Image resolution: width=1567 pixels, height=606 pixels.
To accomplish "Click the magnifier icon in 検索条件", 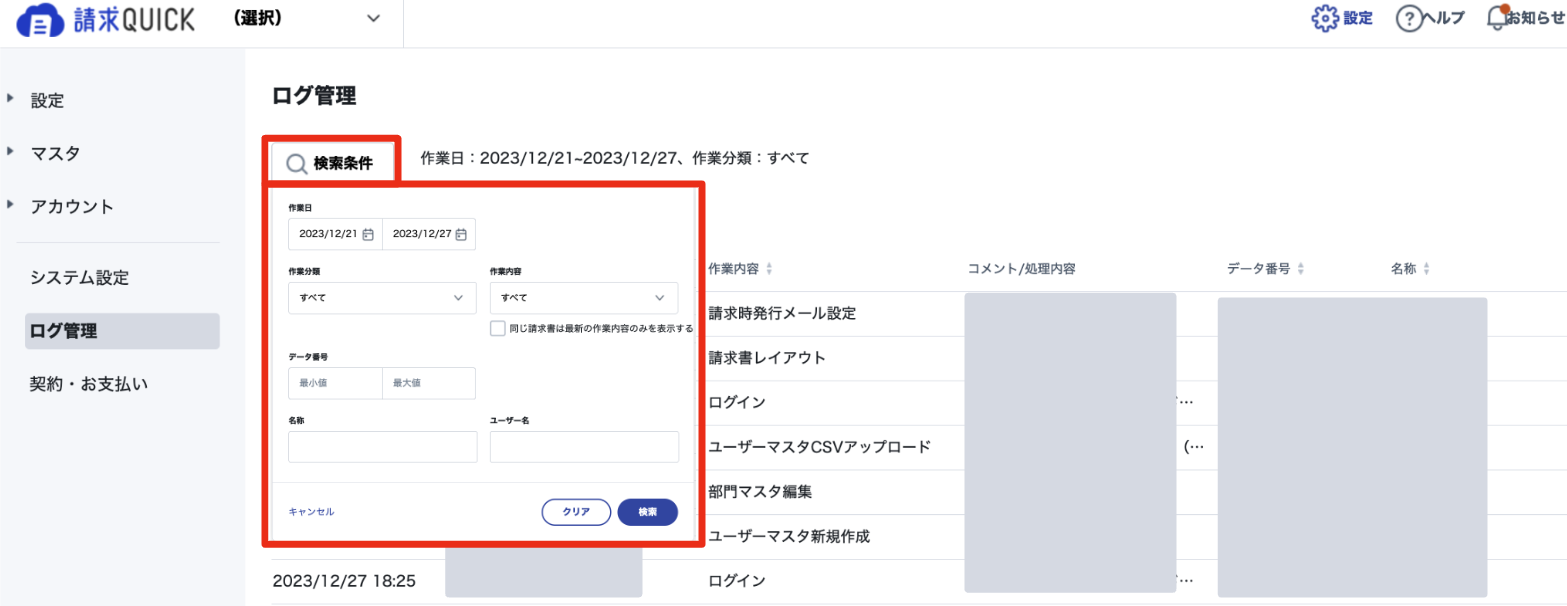I will pyautogui.click(x=296, y=164).
